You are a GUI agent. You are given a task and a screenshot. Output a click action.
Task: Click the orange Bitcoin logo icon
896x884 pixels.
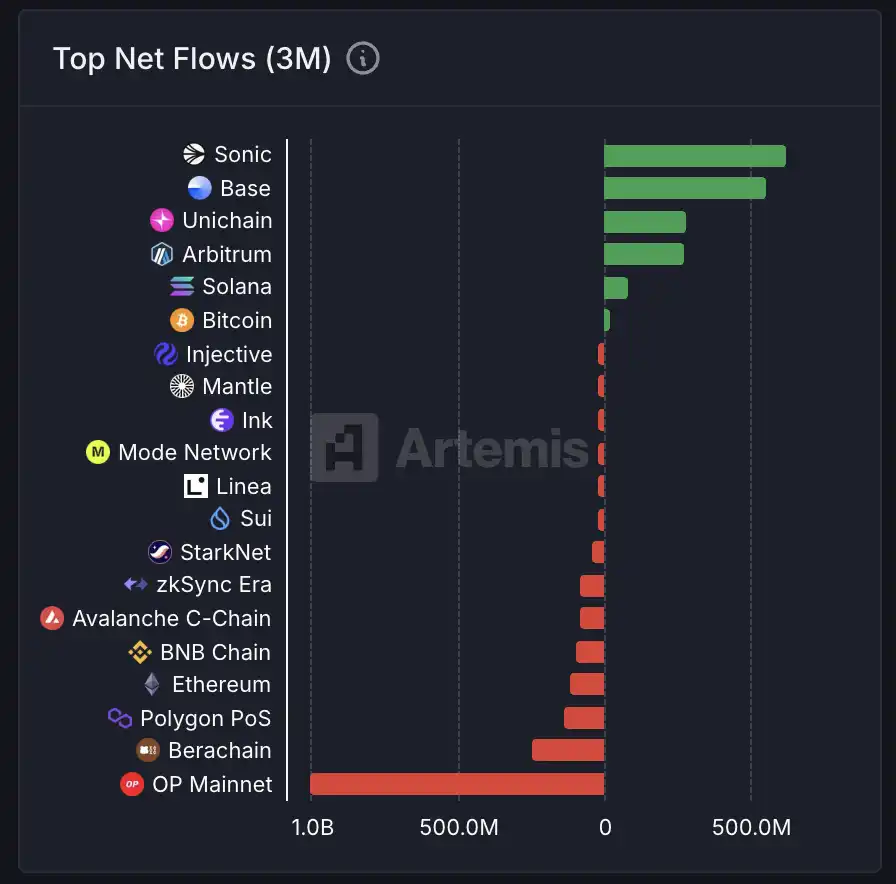click(182, 320)
